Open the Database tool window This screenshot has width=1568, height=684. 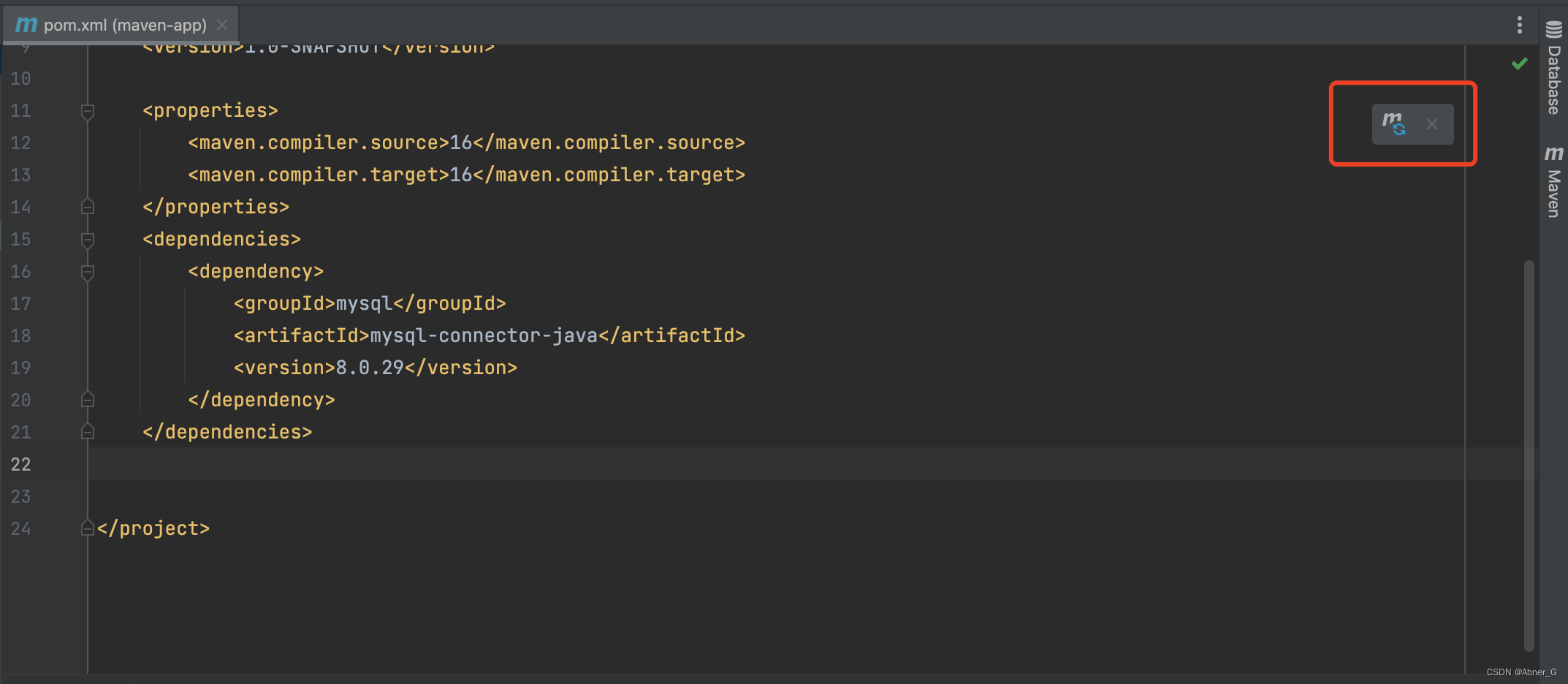[x=1554, y=67]
